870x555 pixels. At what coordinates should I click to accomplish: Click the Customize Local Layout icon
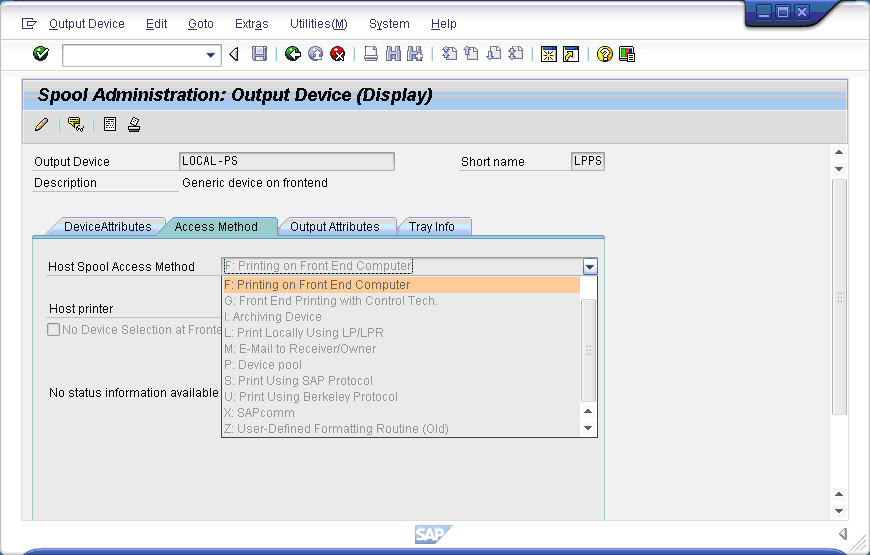(x=627, y=54)
